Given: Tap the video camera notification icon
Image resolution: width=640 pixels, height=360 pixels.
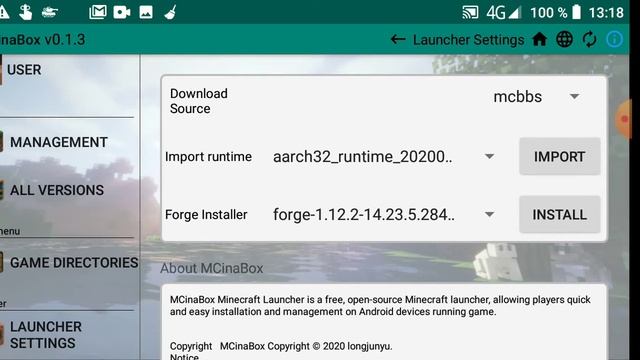Looking at the screenshot, I should click(122, 12).
